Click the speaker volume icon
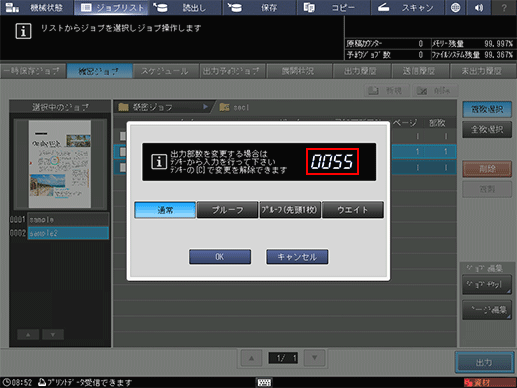Viewport: 517px width, 388px height. [479, 7]
